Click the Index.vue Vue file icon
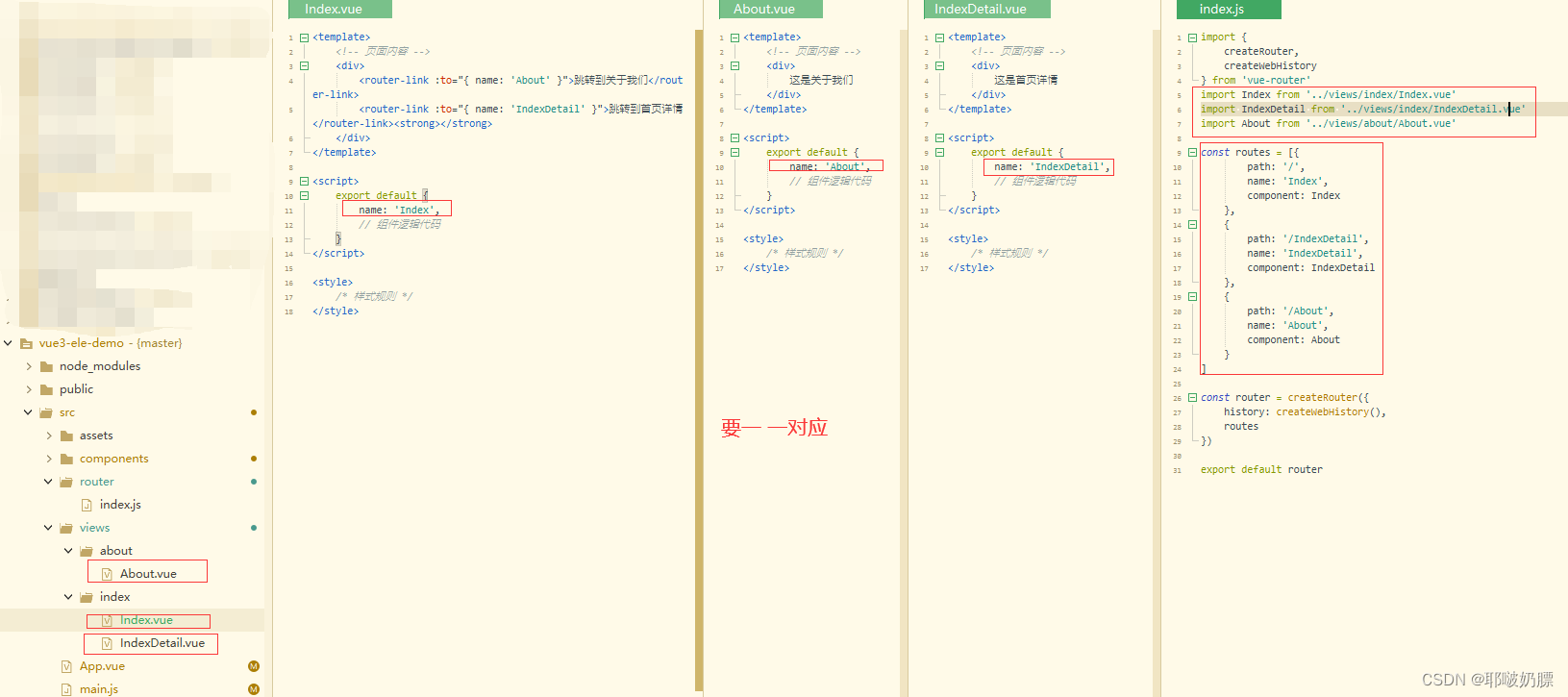The height and width of the screenshot is (697, 1568). coord(107,620)
